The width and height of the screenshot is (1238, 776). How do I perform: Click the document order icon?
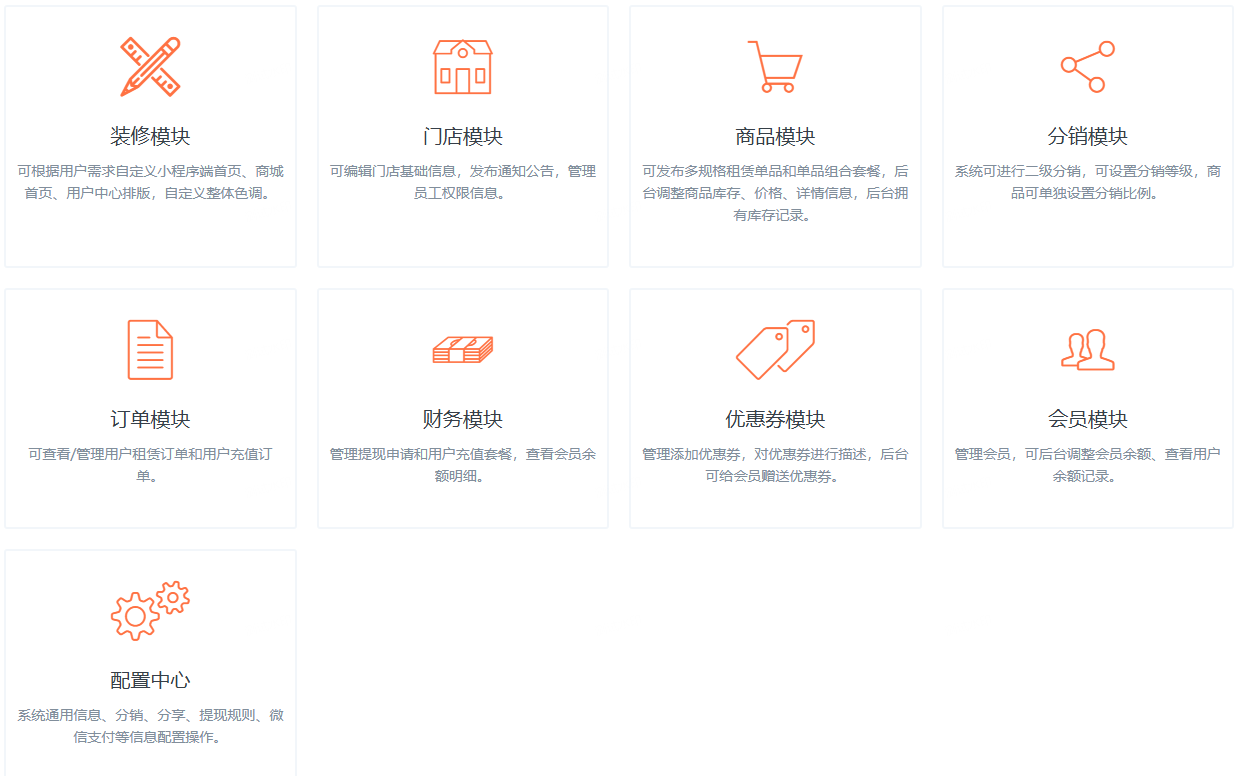pos(150,350)
